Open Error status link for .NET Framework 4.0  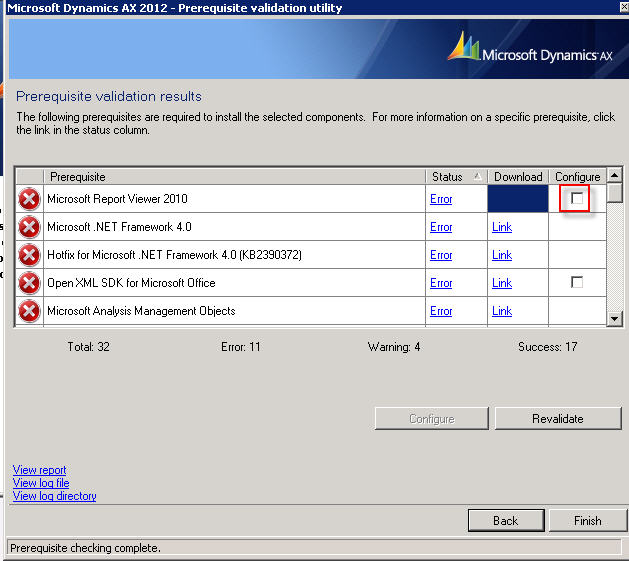(441, 227)
